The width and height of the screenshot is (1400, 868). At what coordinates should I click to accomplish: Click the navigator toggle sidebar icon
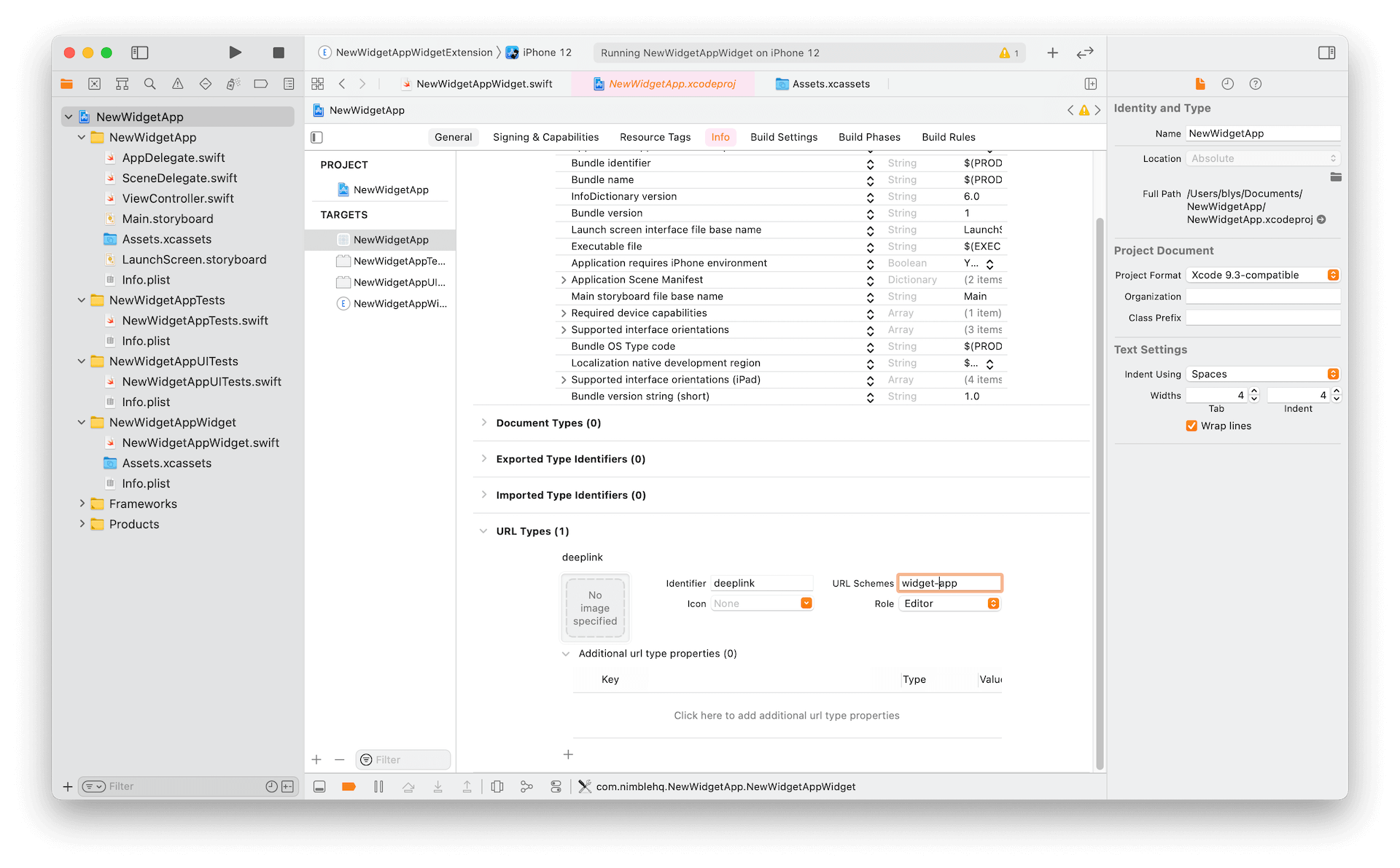(x=140, y=53)
